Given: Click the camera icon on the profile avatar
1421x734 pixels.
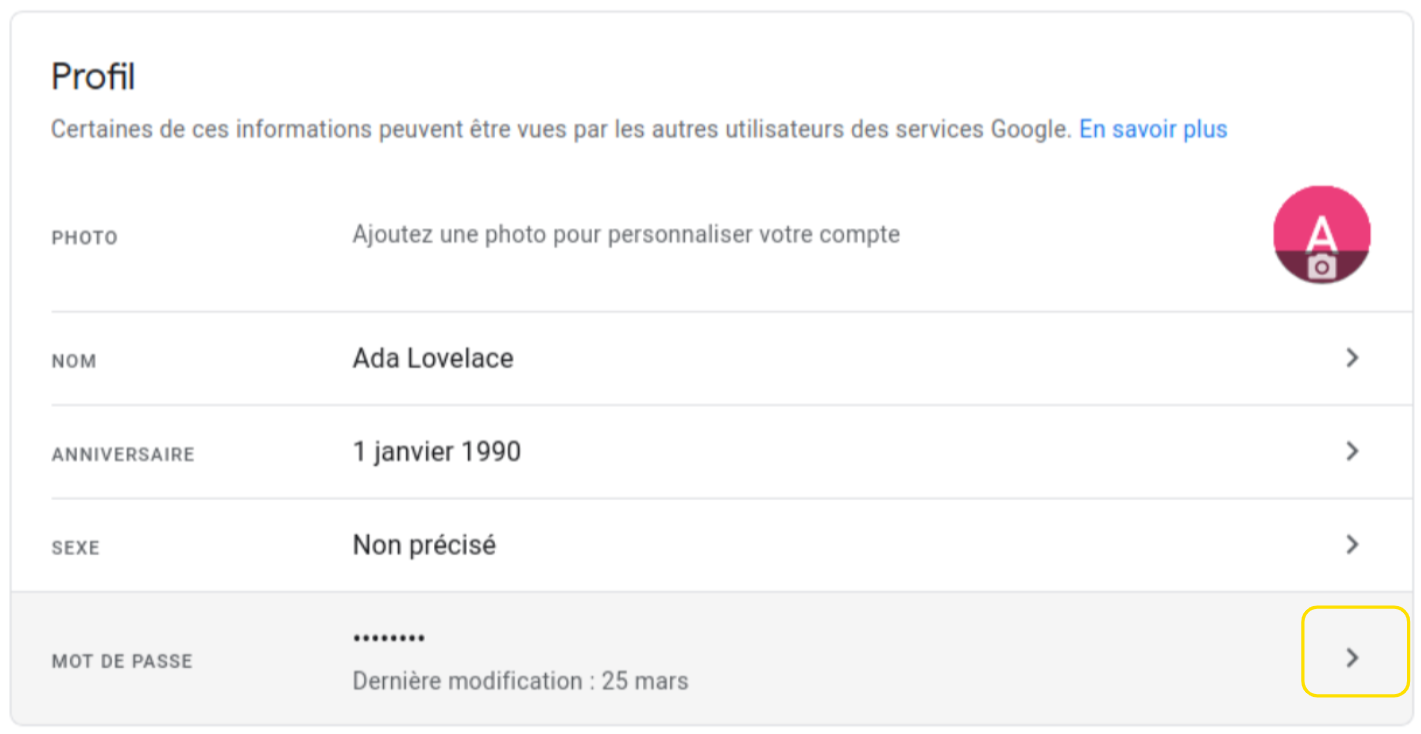Looking at the screenshot, I should [1322, 267].
